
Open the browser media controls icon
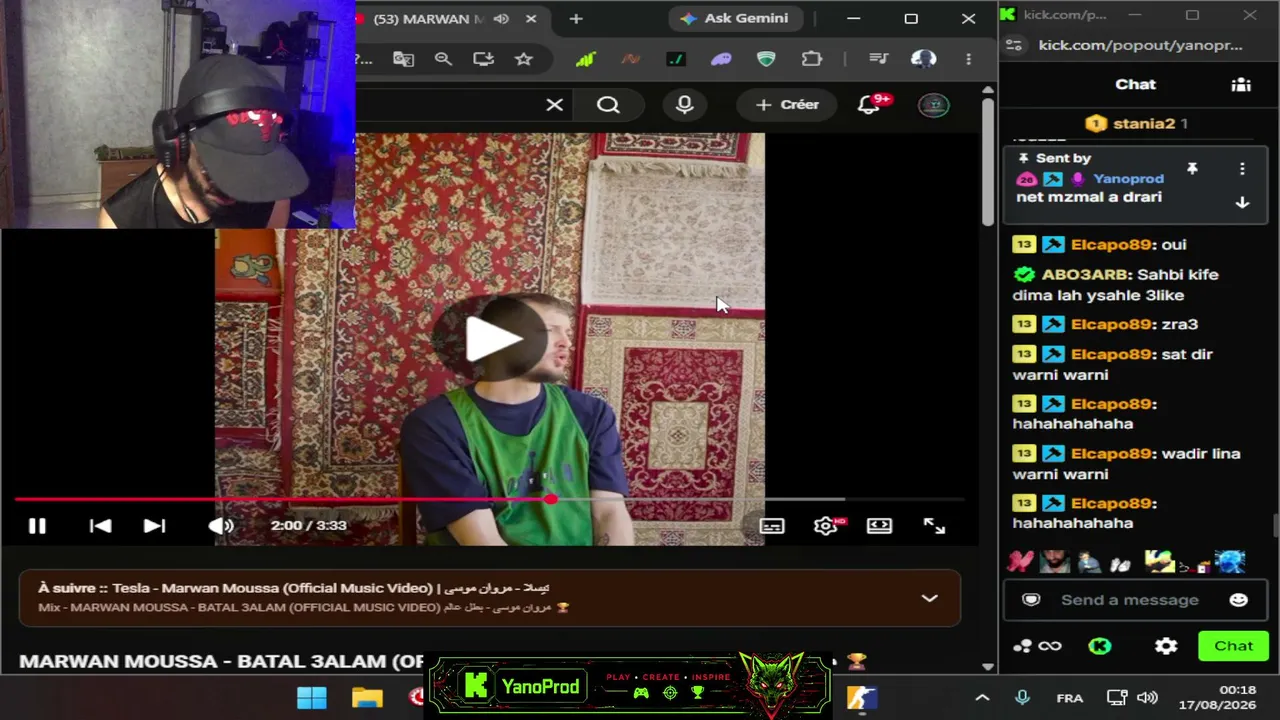tap(879, 59)
